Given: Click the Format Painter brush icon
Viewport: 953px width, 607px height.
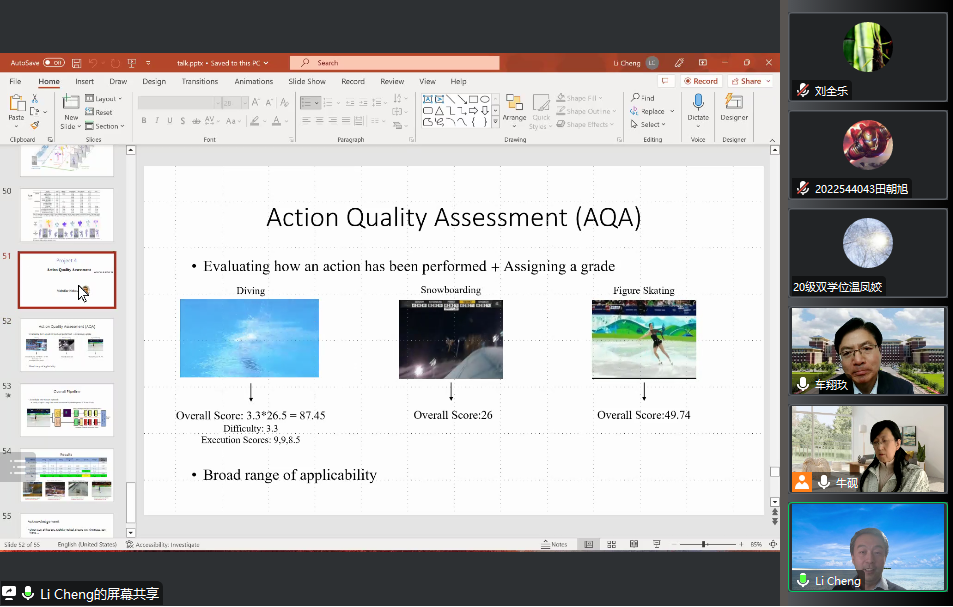Looking at the screenshot, I should point(35,126).
